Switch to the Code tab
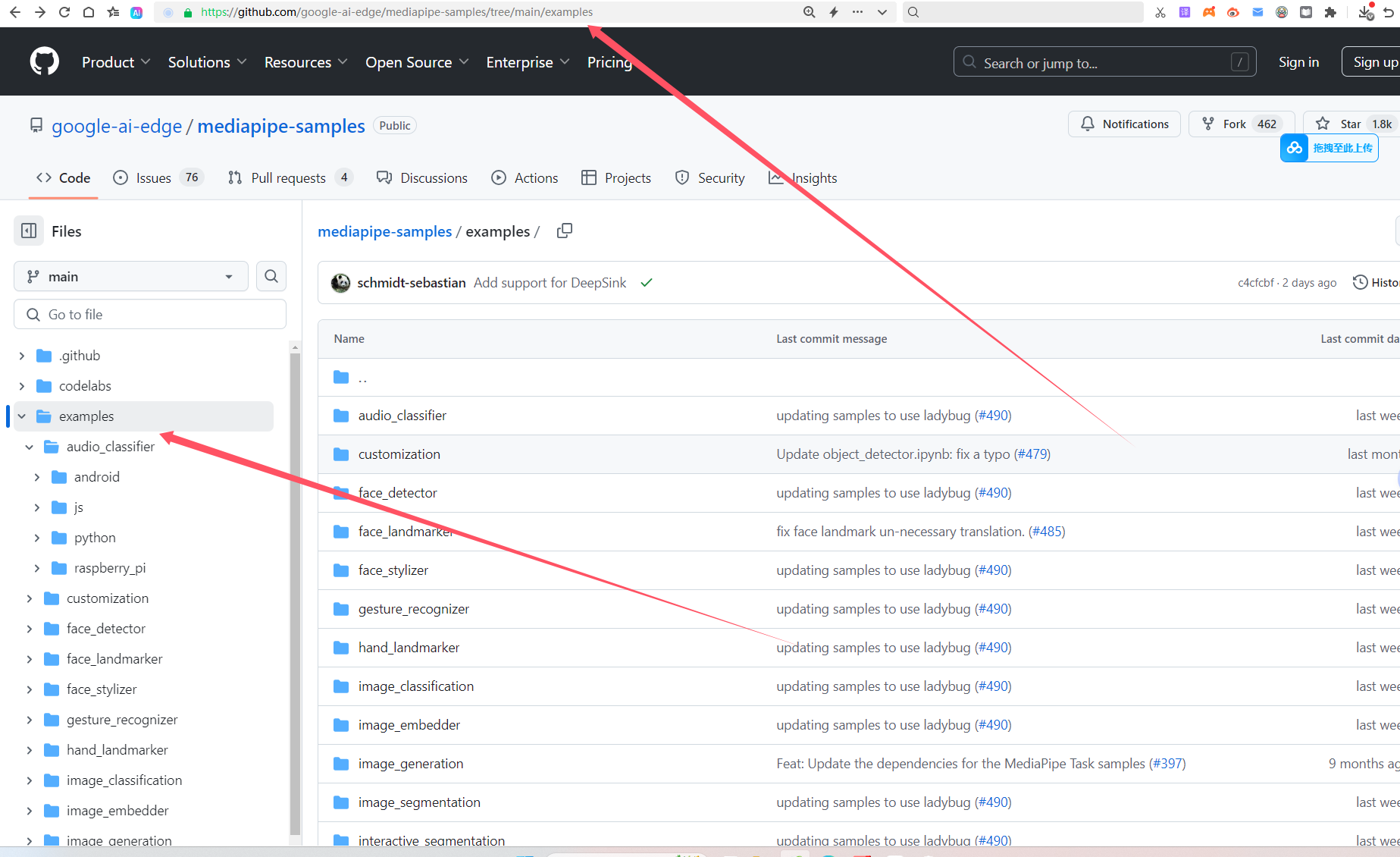Viewport: 1400px width, 857px height. (x=63, y=177)
